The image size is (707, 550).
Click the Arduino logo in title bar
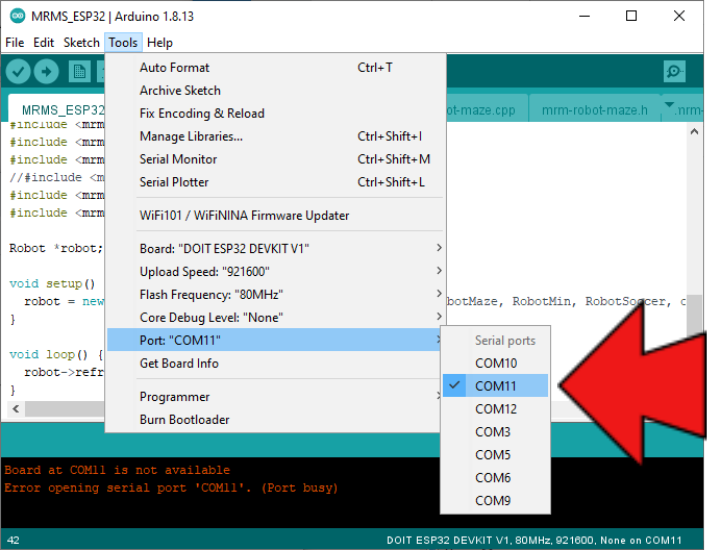[x=15, y=16]
